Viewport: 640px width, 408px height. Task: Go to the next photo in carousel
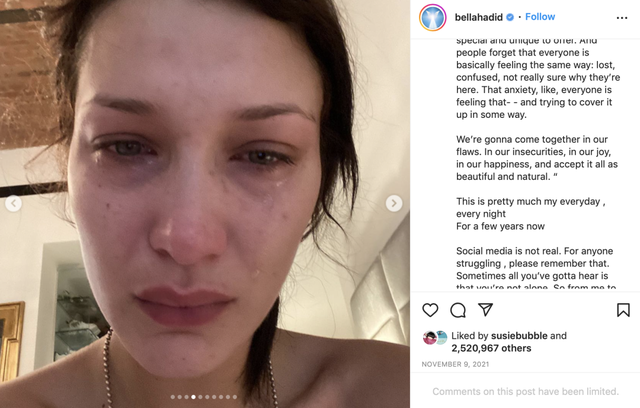[x=394, y=203]
